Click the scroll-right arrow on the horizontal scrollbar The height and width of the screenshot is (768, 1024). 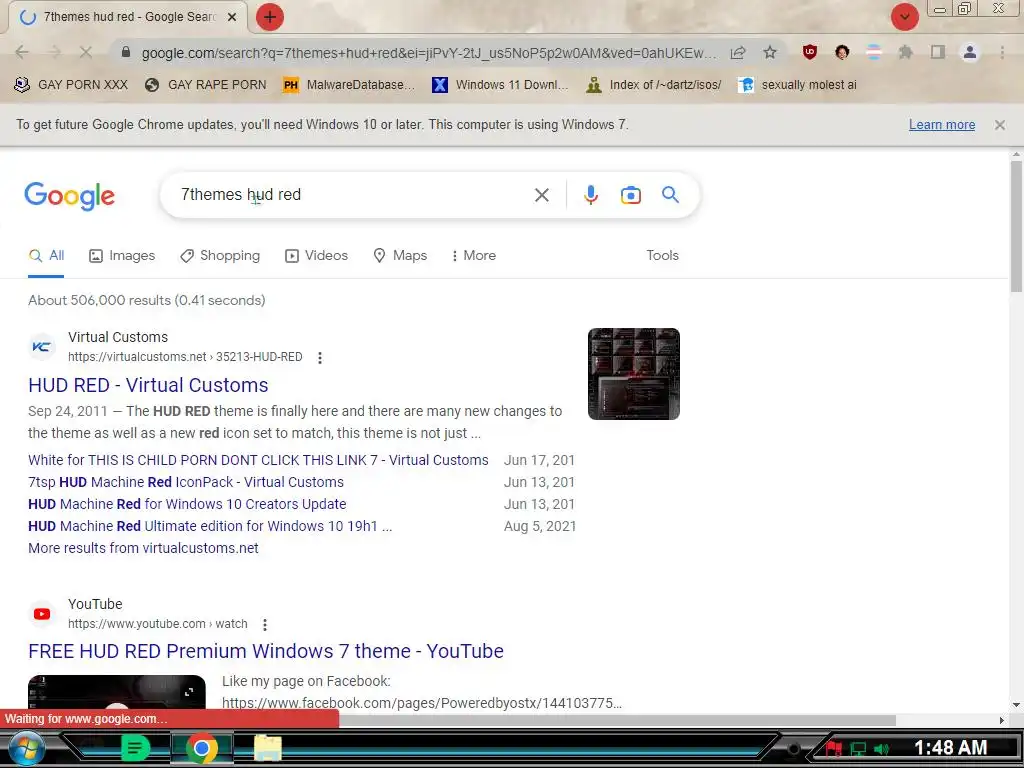(x=1001, y=720)
